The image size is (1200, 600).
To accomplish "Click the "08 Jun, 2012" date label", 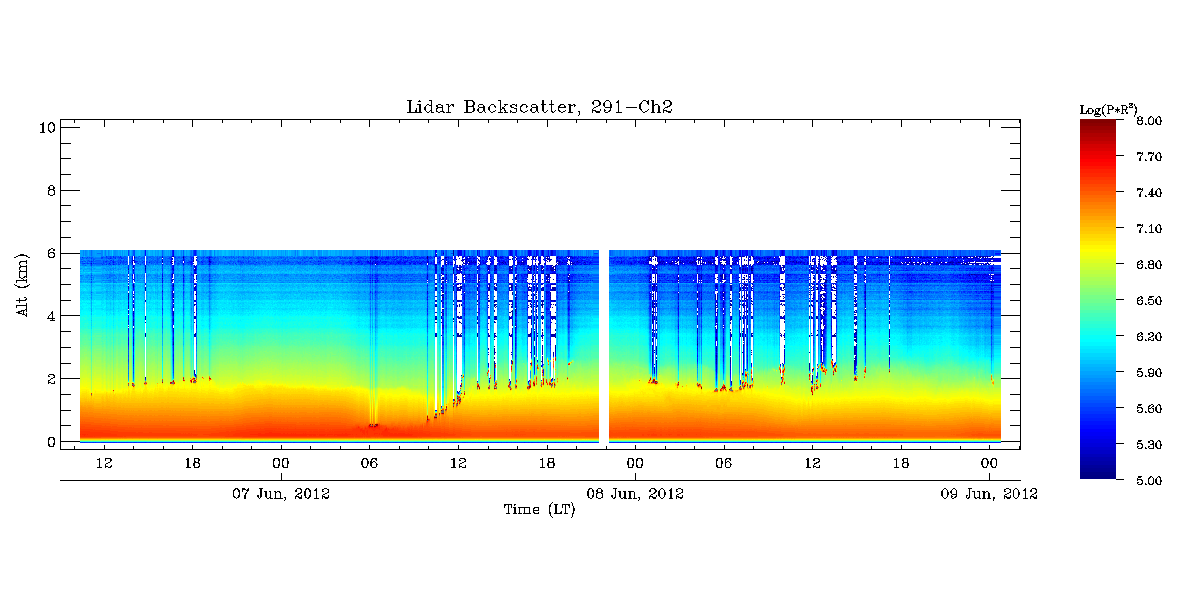I will coord(635,494).
